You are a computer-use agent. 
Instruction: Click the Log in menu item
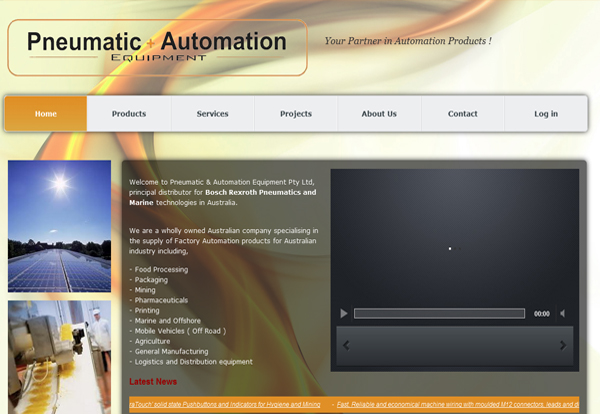(x=546, y=114)
